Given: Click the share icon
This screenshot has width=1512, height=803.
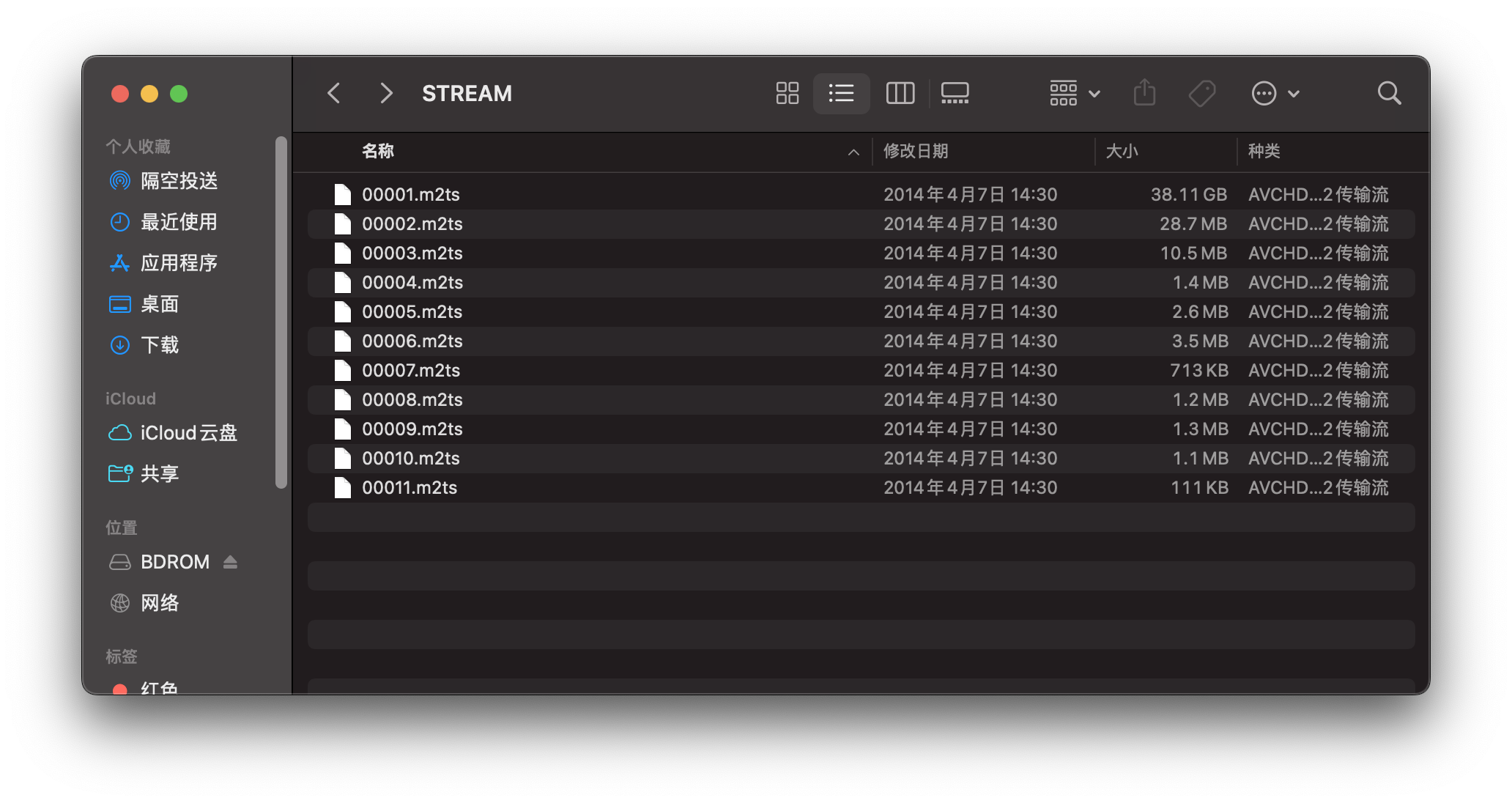Looking at the screenshot, I should [x=1144, y=92].
